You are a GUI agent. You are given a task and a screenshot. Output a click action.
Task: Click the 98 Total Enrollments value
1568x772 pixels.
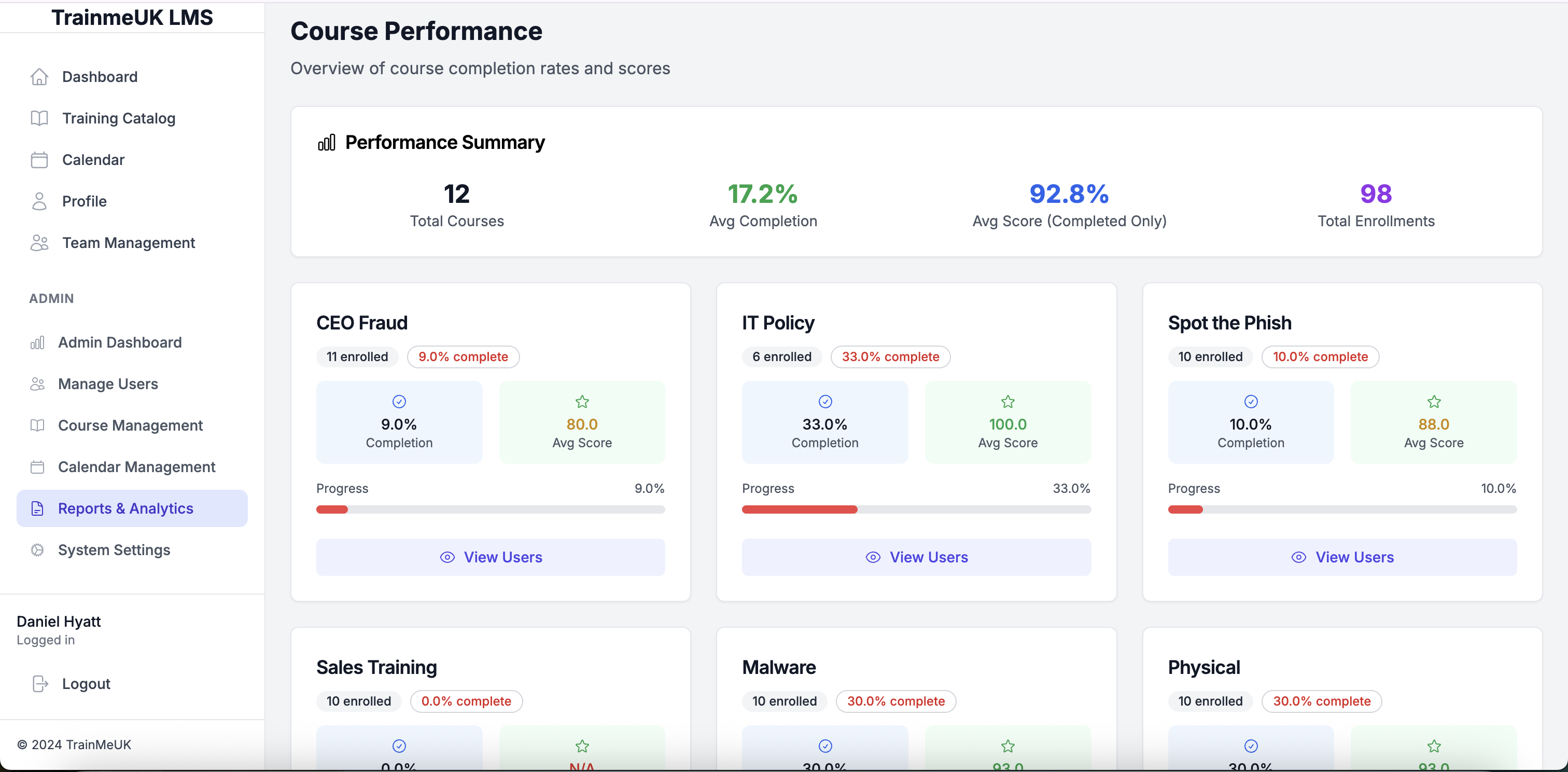click(x=1376, y=194)
